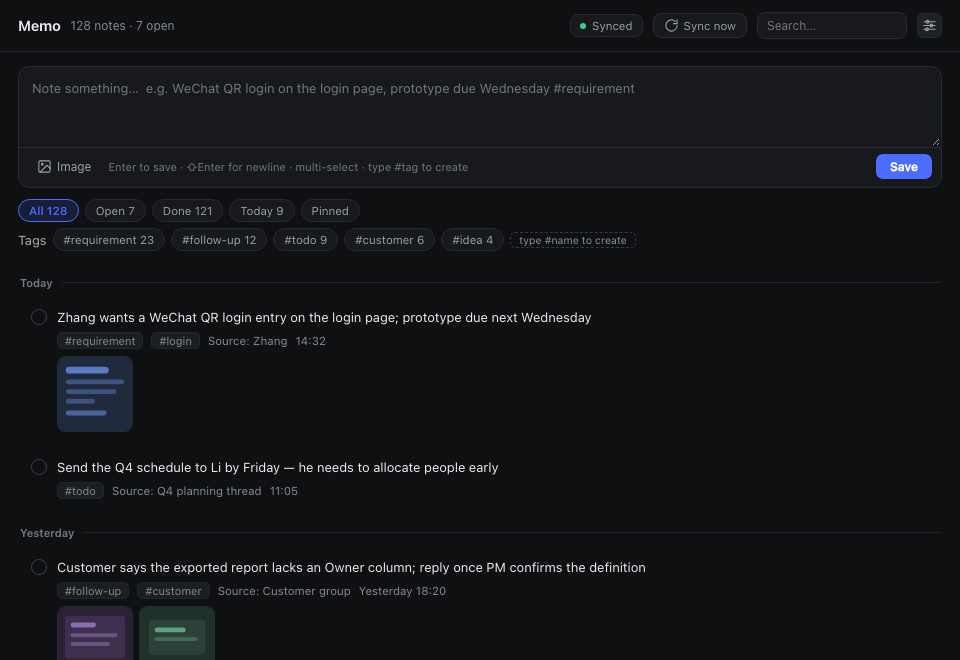Click the #customer tag on the customer note
The width and height of the screenshot is (960, 660).
pyautogui.click(x=173, y=591)
